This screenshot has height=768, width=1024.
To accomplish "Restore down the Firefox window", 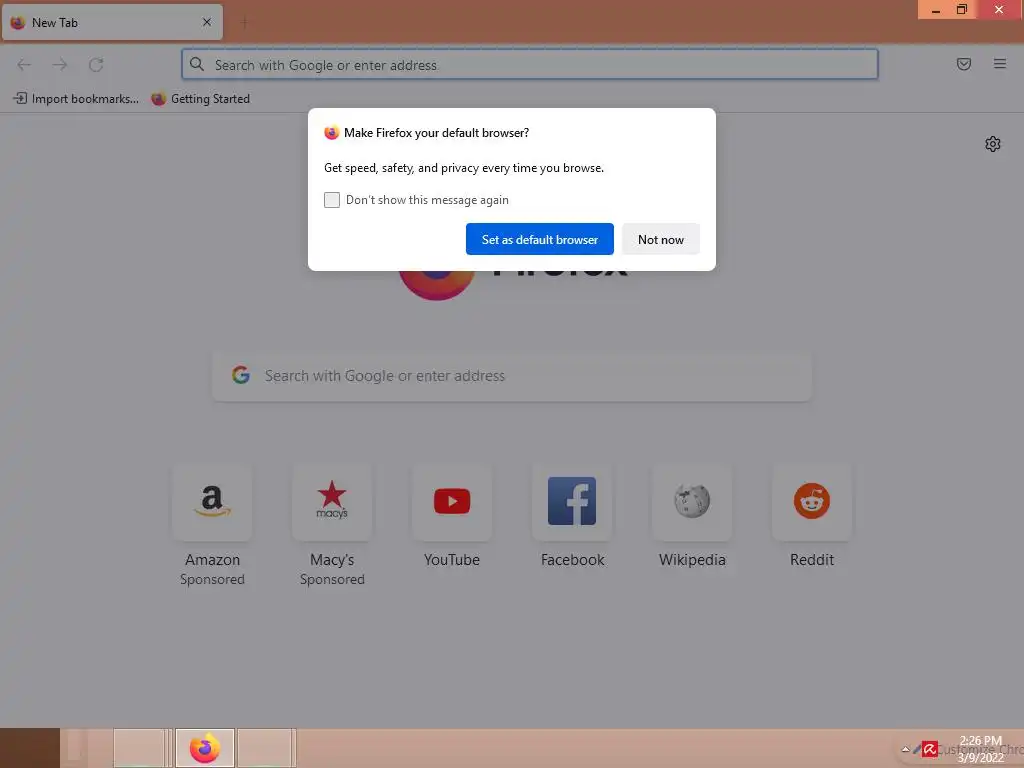I will 961,10.
